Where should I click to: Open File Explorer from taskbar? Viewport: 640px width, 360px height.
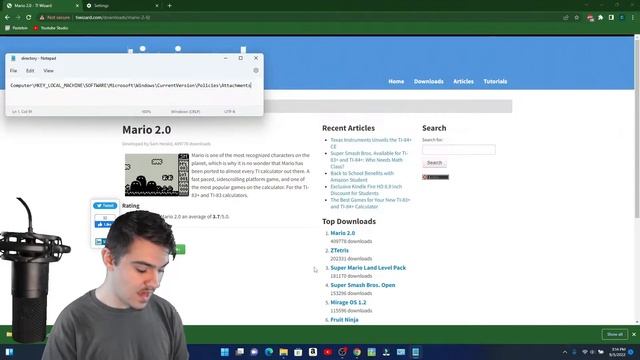[x=283, y=352]
